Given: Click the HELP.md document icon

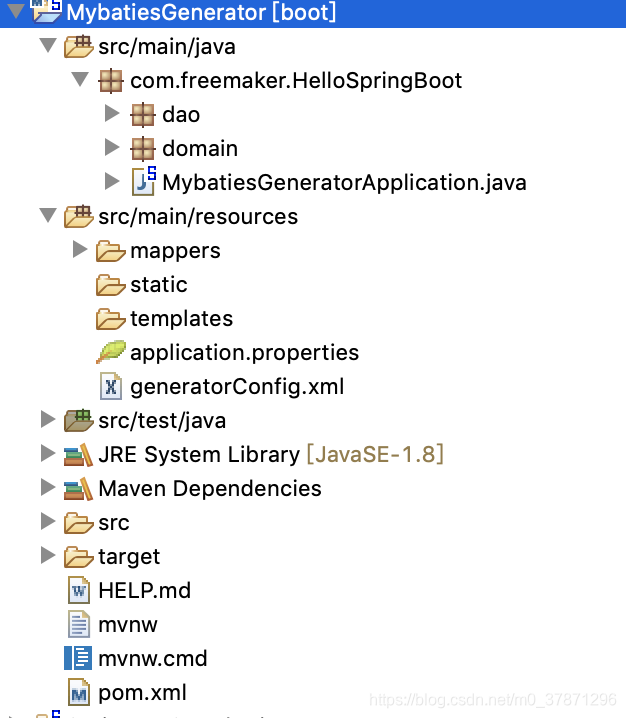Looking at the screenshot, I should [x=79, y=590].
